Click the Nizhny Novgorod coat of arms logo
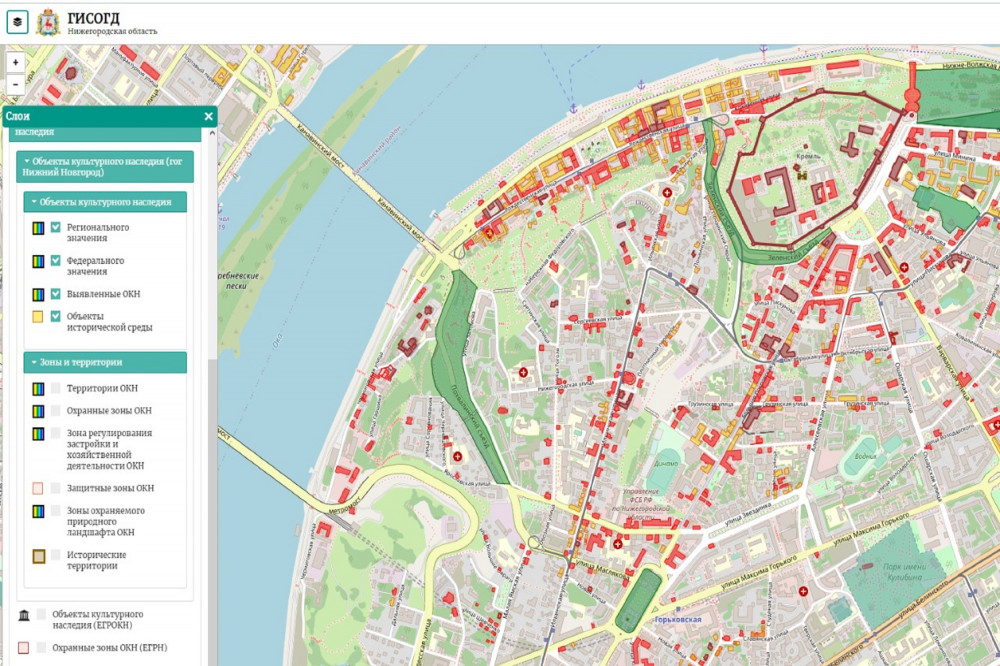This screenshot has width=1000, height=666. pyautogui.click(x=47, y=22)
